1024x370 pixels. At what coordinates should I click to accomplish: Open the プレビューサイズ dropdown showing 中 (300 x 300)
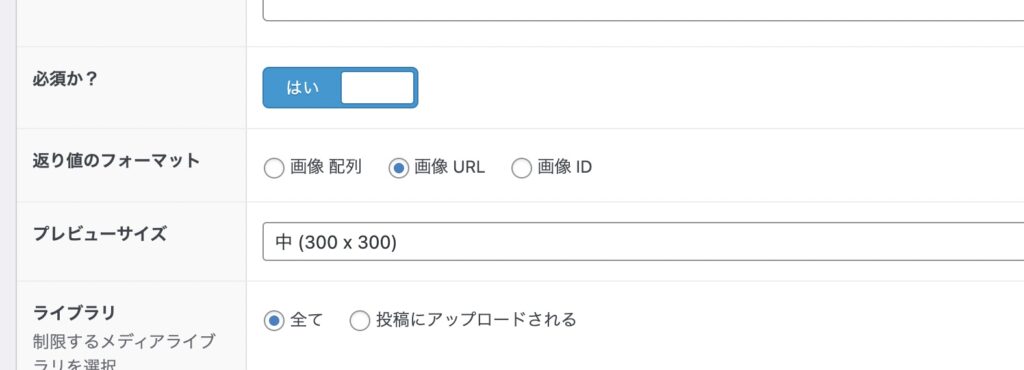[x=643, y=242]
